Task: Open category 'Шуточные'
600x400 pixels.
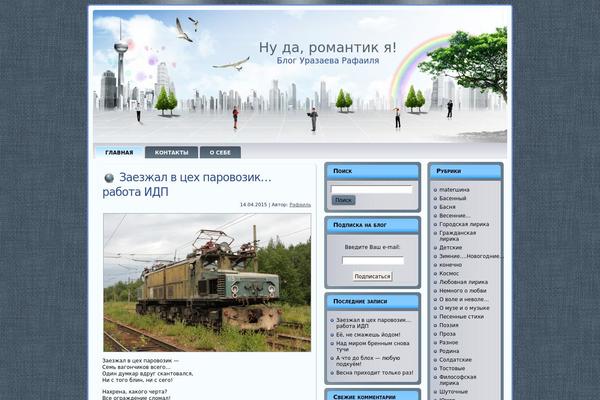Action: [x=453, y=392]
